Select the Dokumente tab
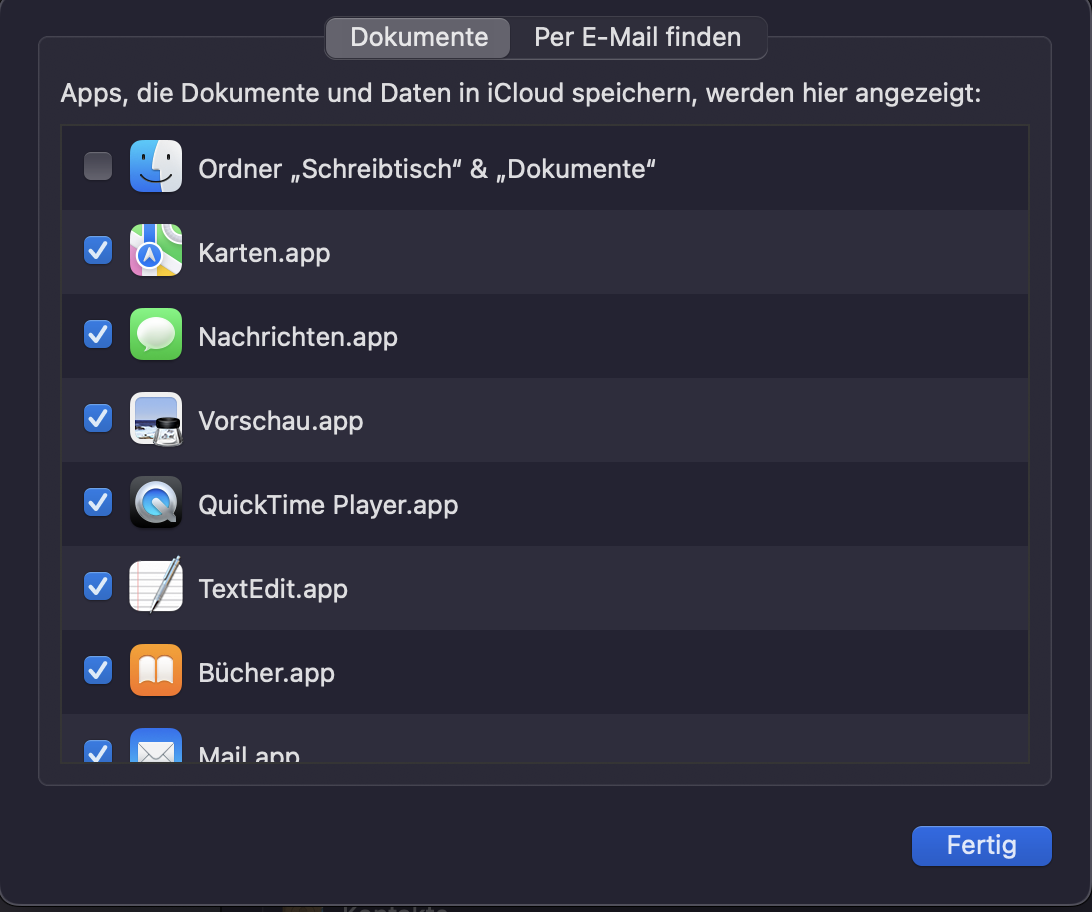This screenshot has width=1092, height=912. point(416,37)
